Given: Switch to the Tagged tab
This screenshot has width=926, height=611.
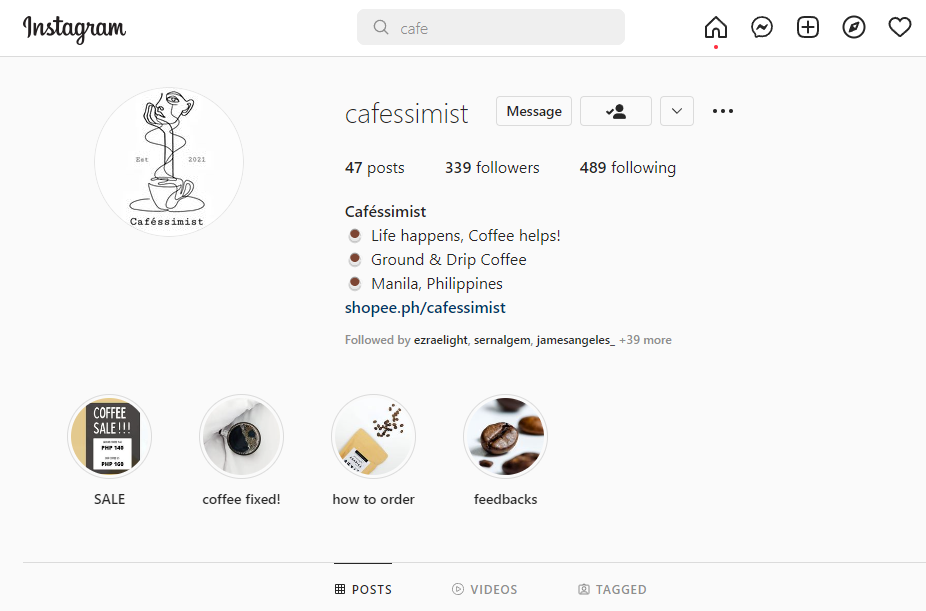Looking at the screenshot, I should click(612, 589).
